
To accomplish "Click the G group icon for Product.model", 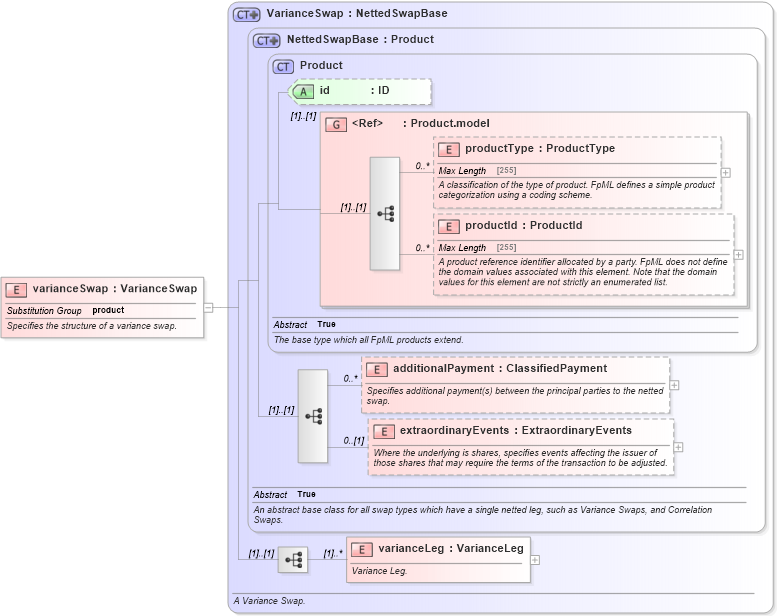I will point(335,124).
